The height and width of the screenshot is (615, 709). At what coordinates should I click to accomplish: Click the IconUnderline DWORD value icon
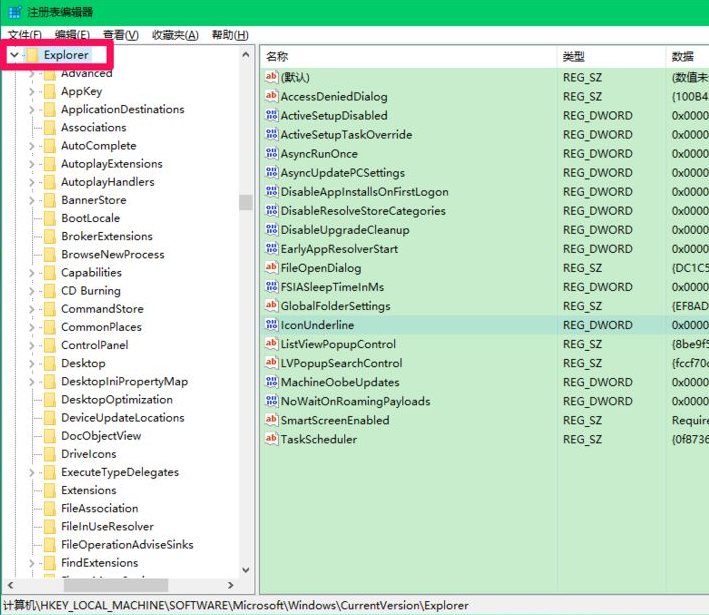click(x=271, y=325)
